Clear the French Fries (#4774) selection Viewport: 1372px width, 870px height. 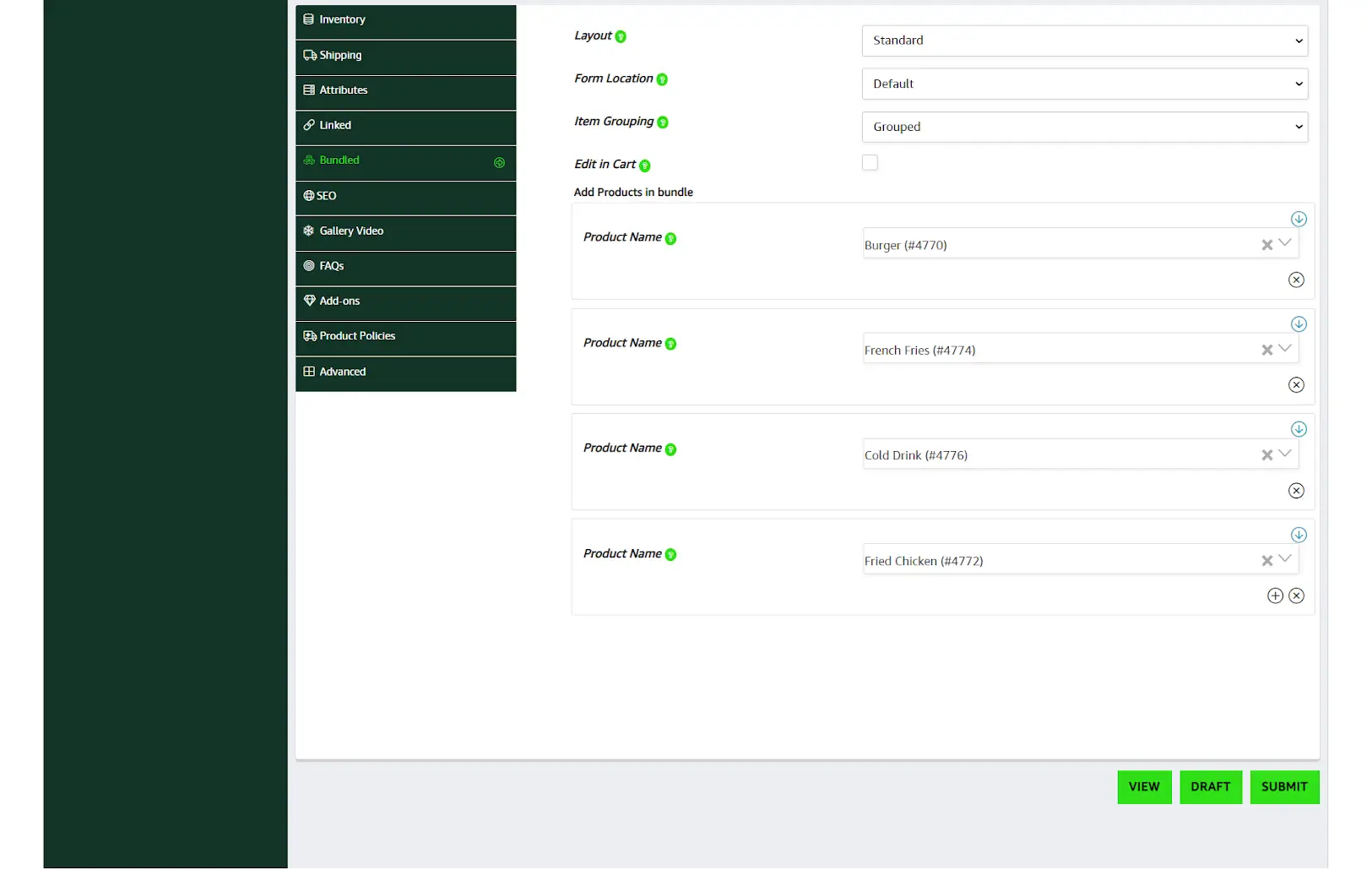(x=1266, y=350)
